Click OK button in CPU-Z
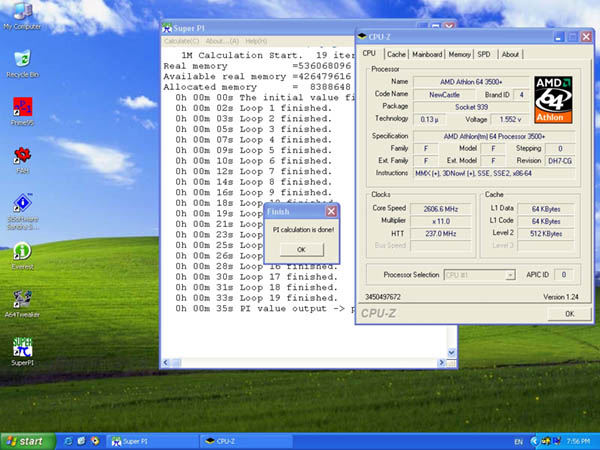 [569, 314]
